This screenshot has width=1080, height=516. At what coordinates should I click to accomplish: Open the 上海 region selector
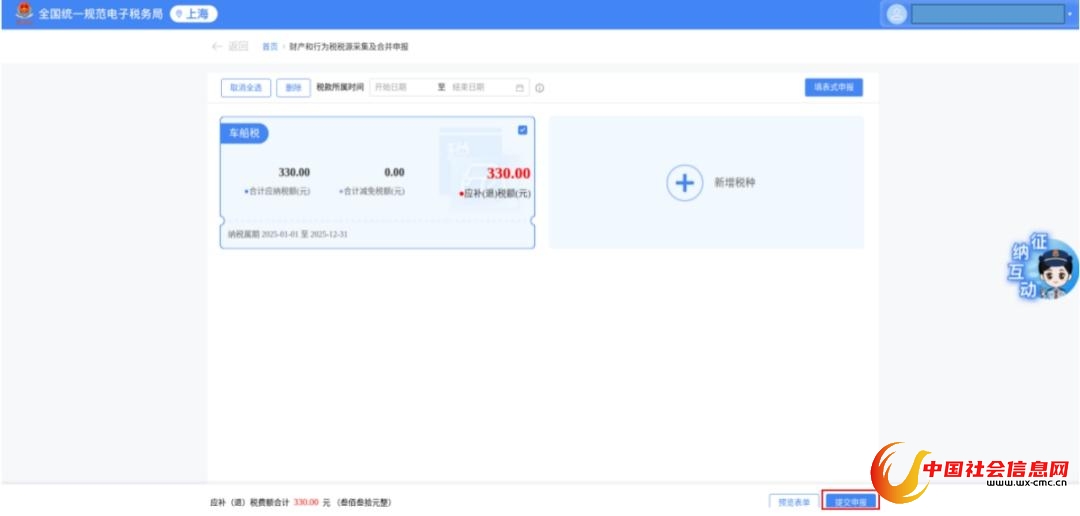194,14
